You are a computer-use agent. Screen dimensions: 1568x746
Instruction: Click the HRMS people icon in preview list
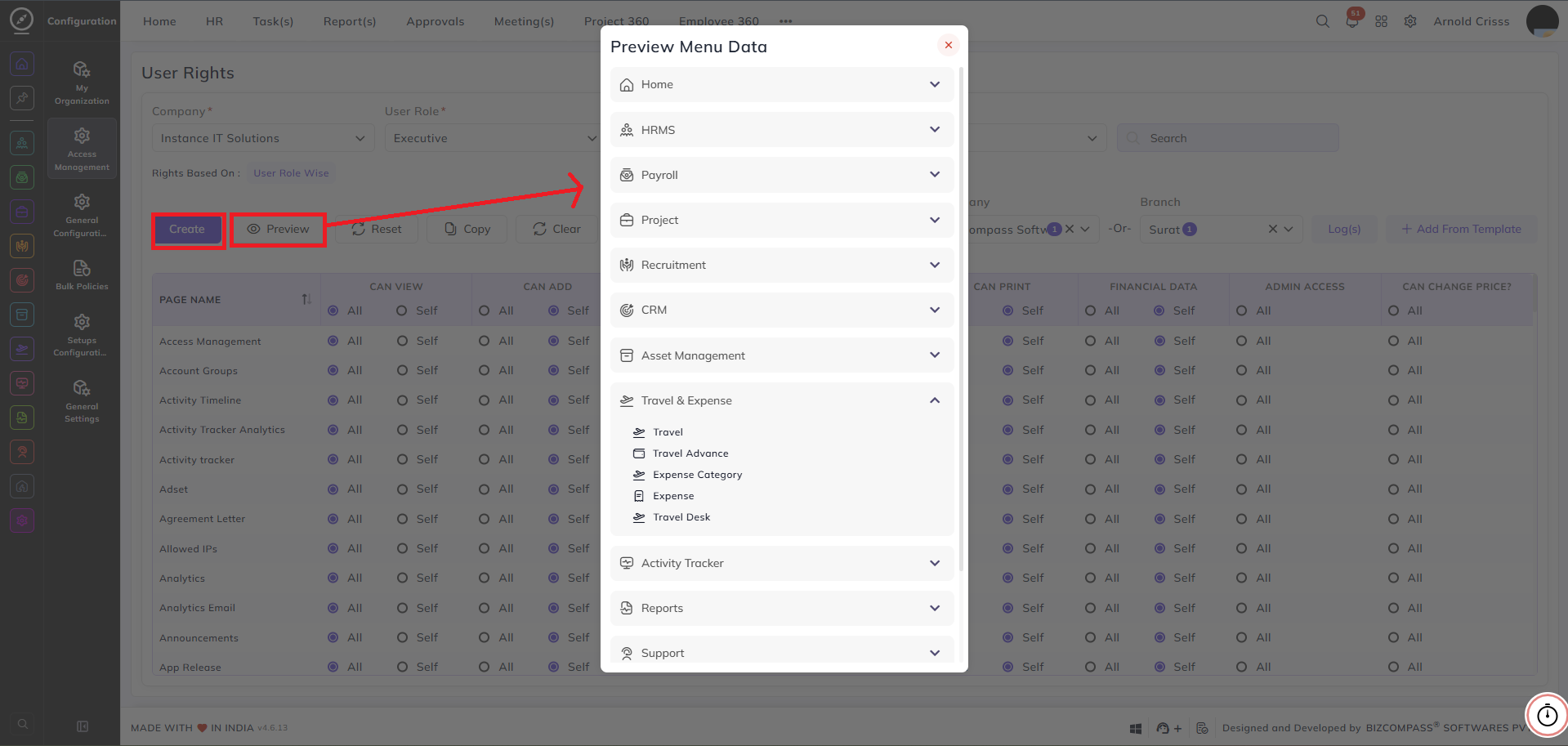click(627, 130)
